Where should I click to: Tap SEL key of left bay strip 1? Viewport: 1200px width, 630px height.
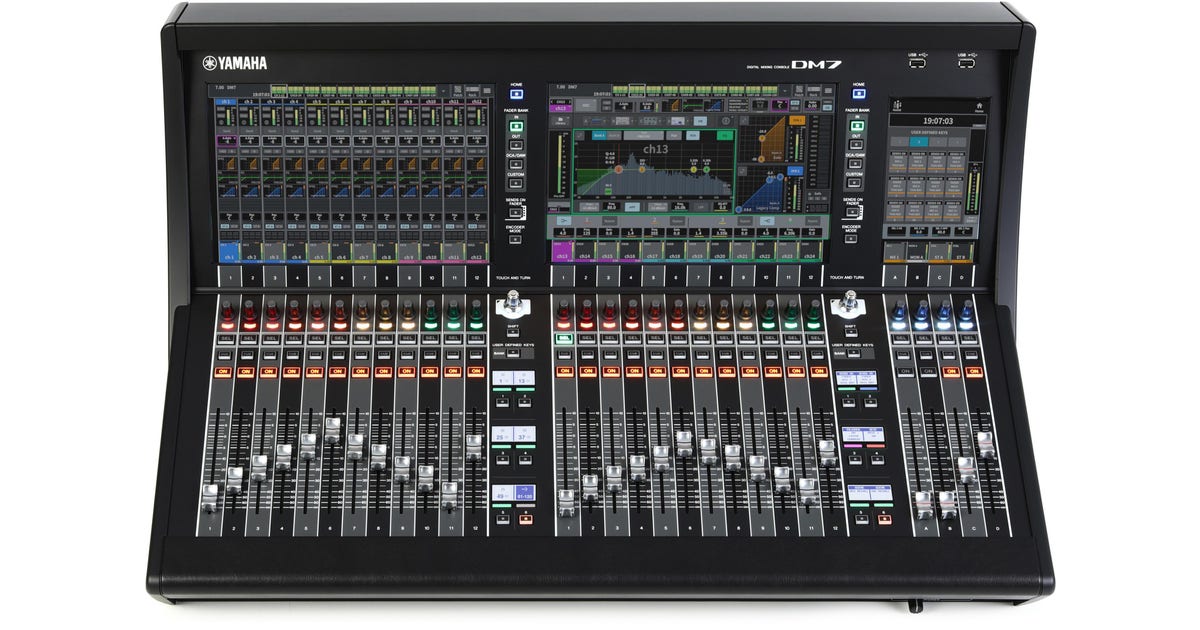227,339
